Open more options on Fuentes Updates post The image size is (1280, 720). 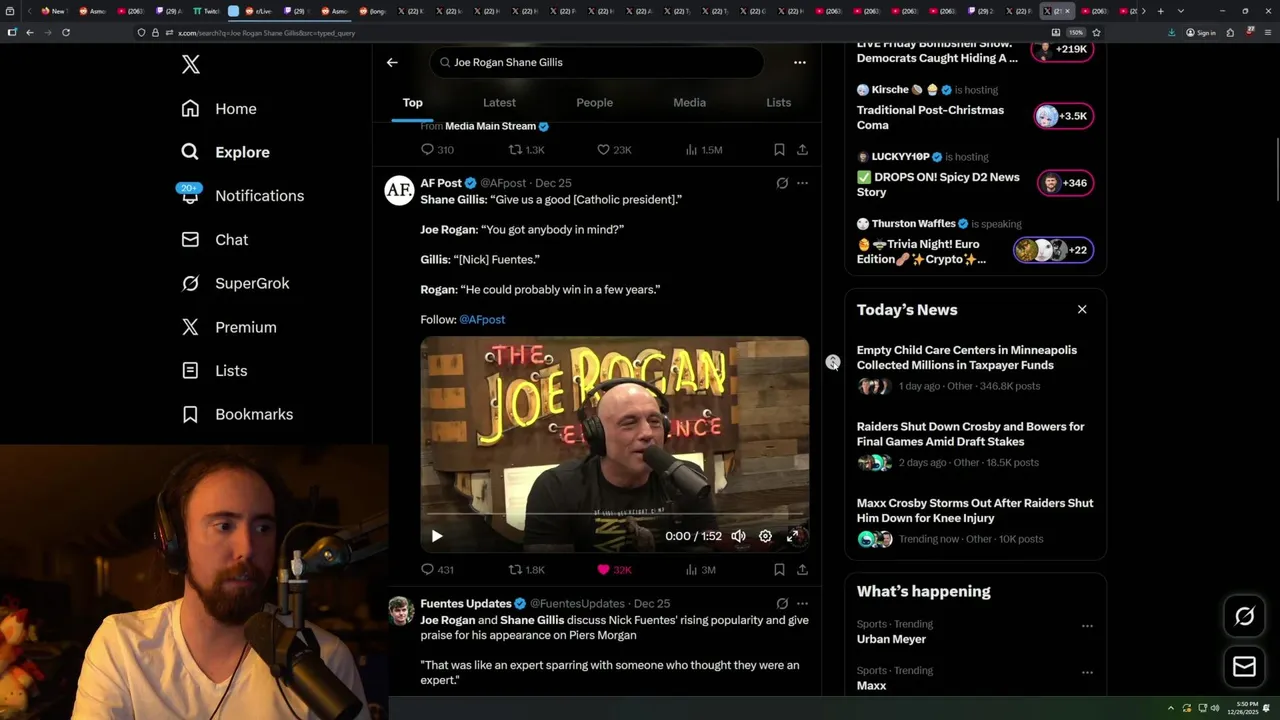[x=802, y=604]
